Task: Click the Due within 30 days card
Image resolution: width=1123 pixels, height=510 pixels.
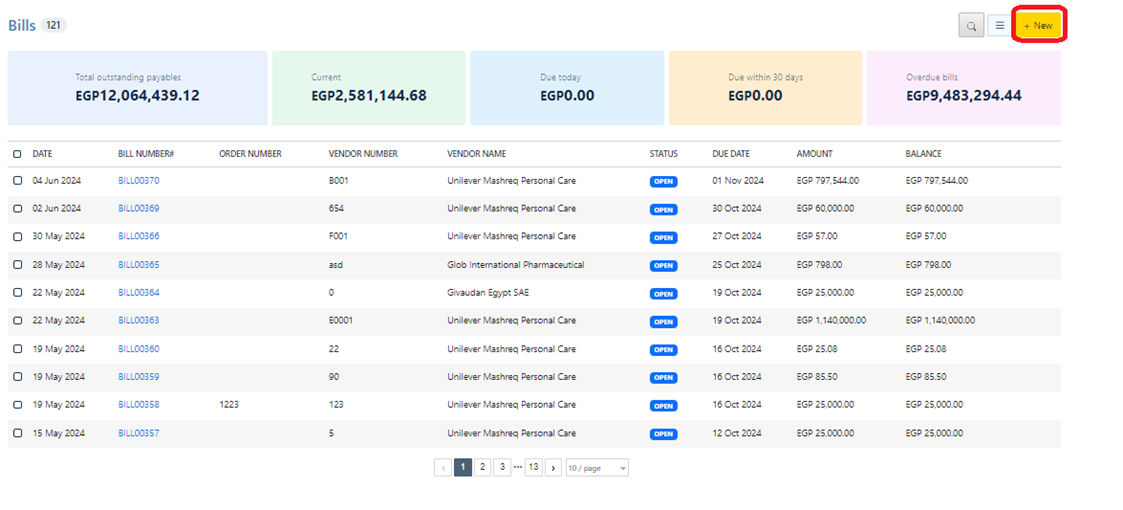Action: pyautogui.click(x=765, y=88)
